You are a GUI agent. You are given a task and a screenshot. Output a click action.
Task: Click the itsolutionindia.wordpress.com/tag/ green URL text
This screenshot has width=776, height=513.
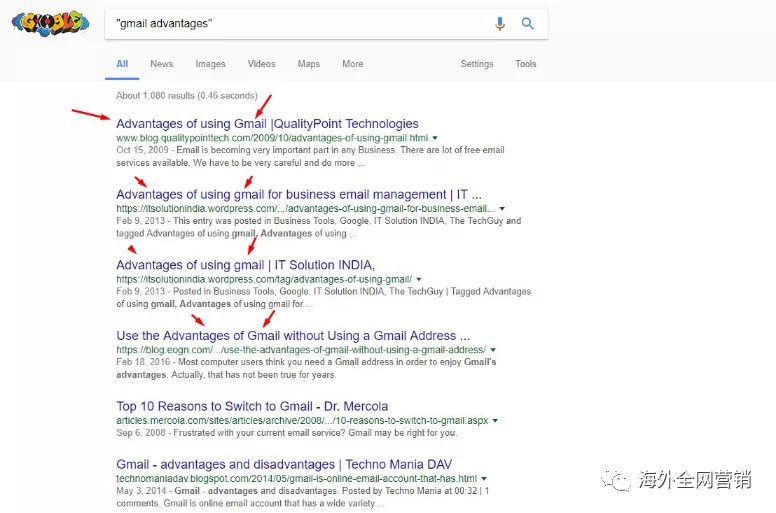264,280
